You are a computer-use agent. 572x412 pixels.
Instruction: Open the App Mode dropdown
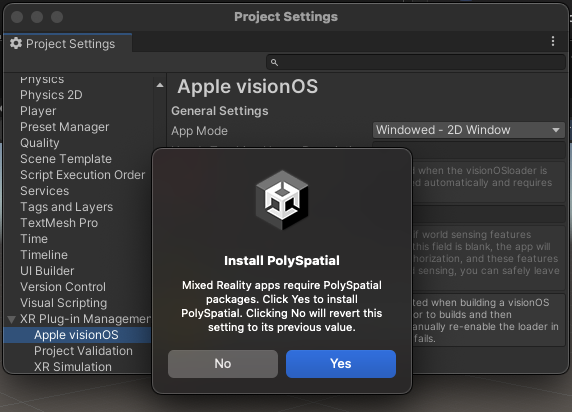click(468, 130)
